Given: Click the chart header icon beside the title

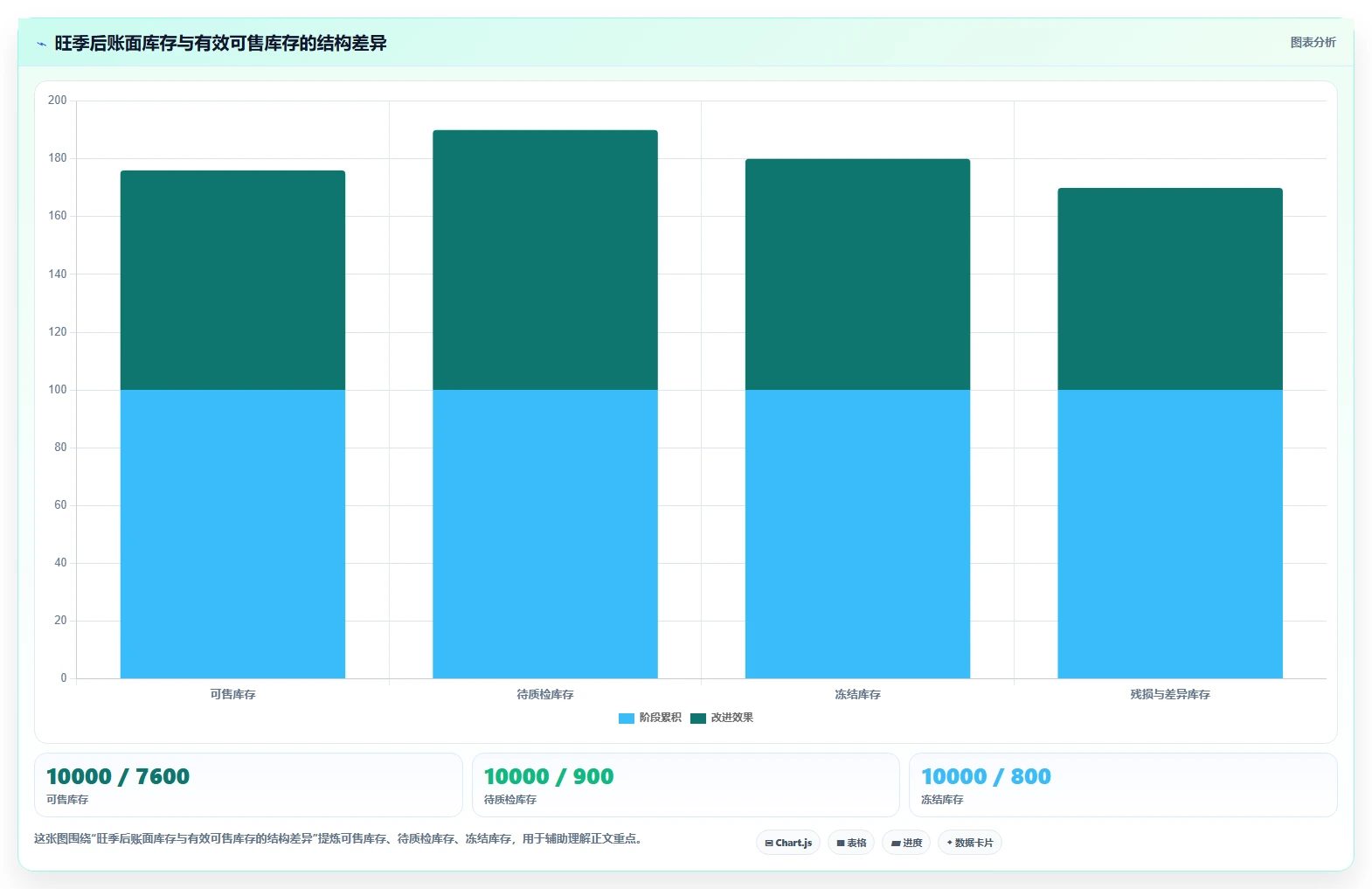Looking at the screenshot, I should pos(41,44).
